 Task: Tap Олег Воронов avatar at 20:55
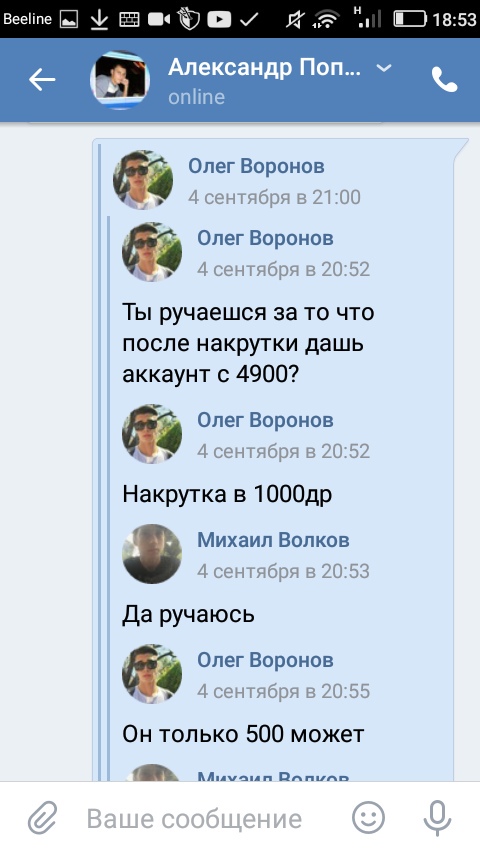pos(152,674)
